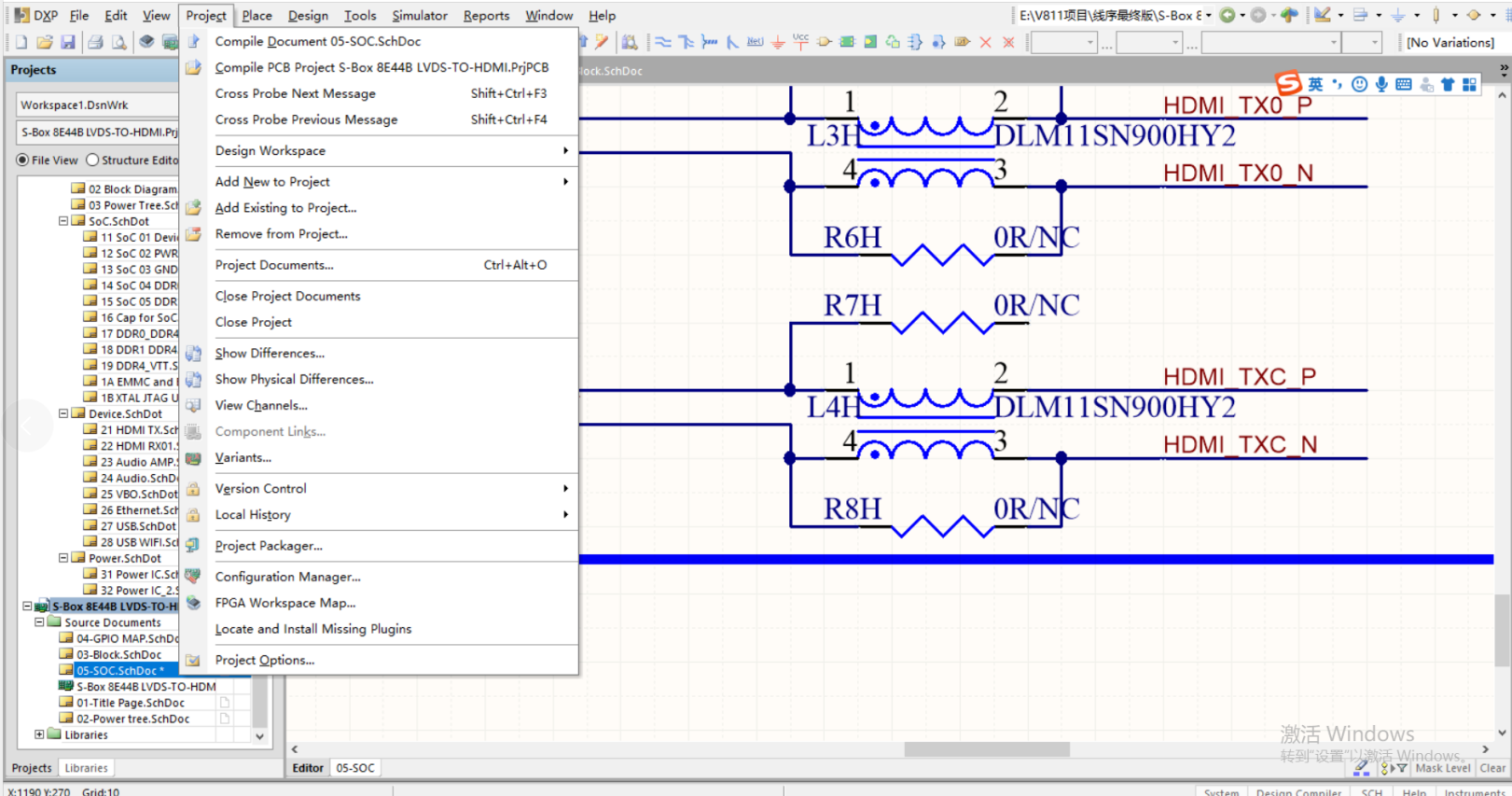Select the 05-SOC editor tab
1512x796 pixels.
tap(354, 768)
